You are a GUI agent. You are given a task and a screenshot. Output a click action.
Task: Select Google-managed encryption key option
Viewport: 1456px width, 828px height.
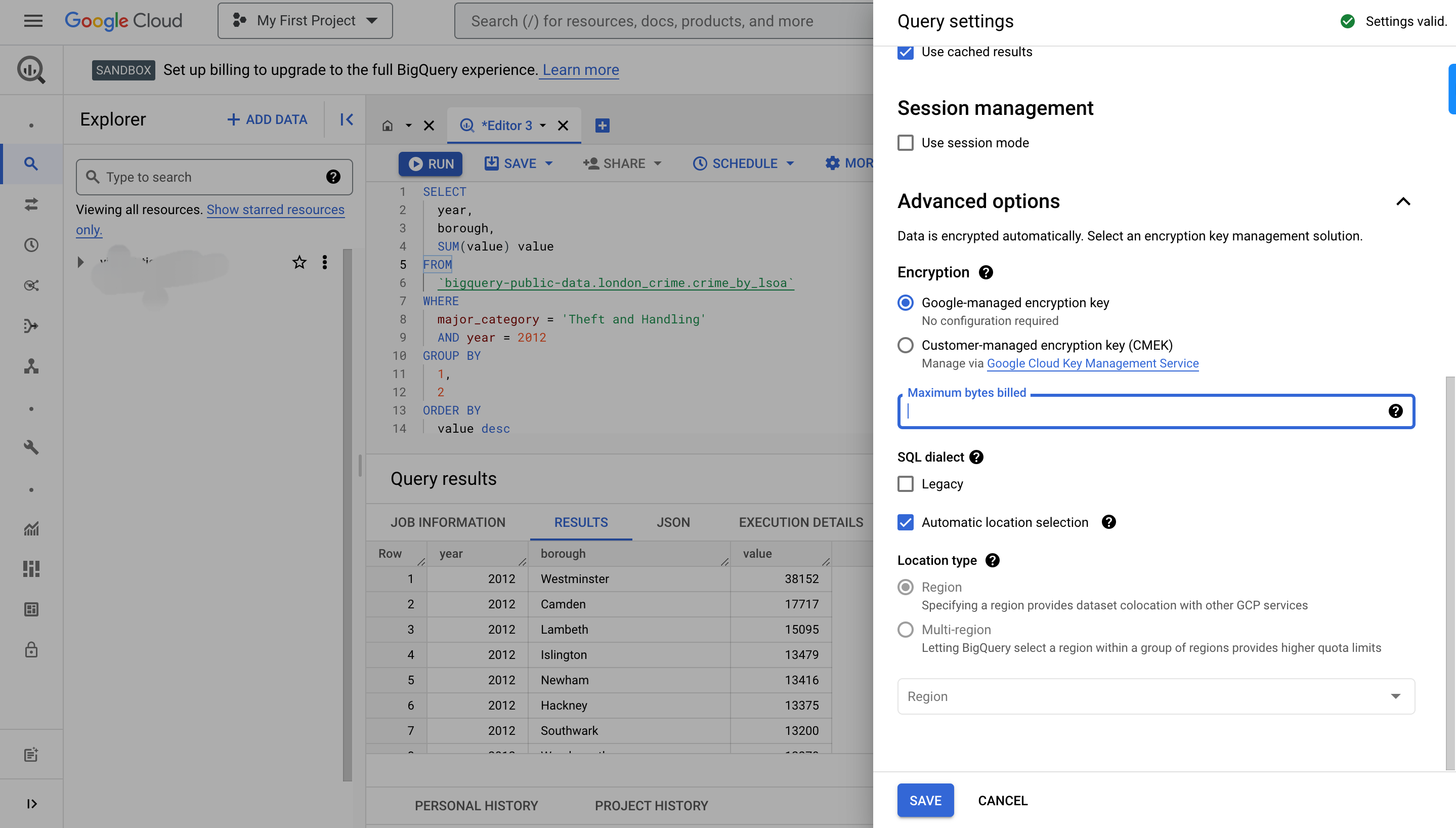click(x=906, y=303)
